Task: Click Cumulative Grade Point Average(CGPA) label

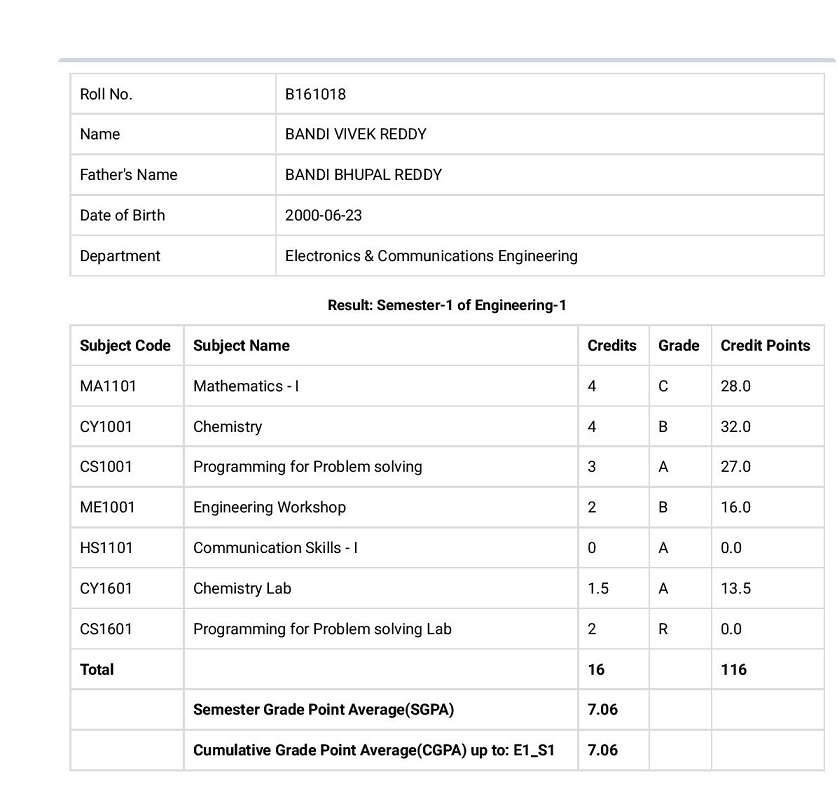Action: click(x=374, y=751)
